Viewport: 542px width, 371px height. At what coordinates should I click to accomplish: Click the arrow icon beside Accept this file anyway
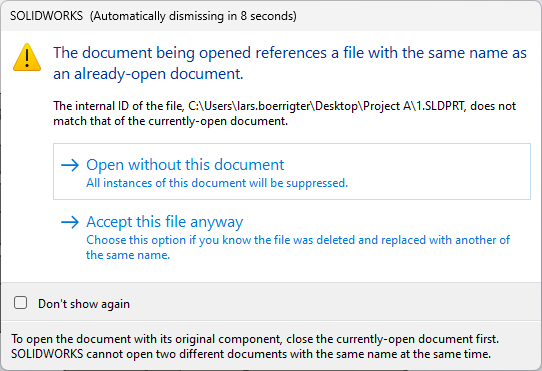click(x=70, y=222)
